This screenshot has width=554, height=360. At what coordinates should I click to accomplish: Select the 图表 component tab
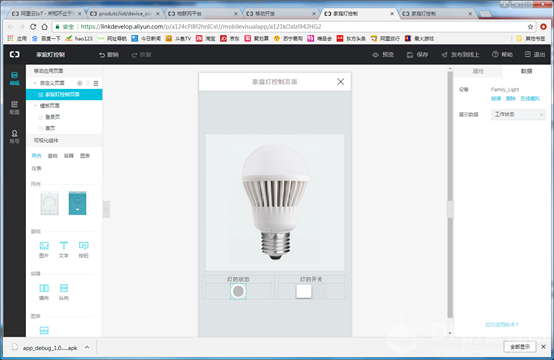85,156
